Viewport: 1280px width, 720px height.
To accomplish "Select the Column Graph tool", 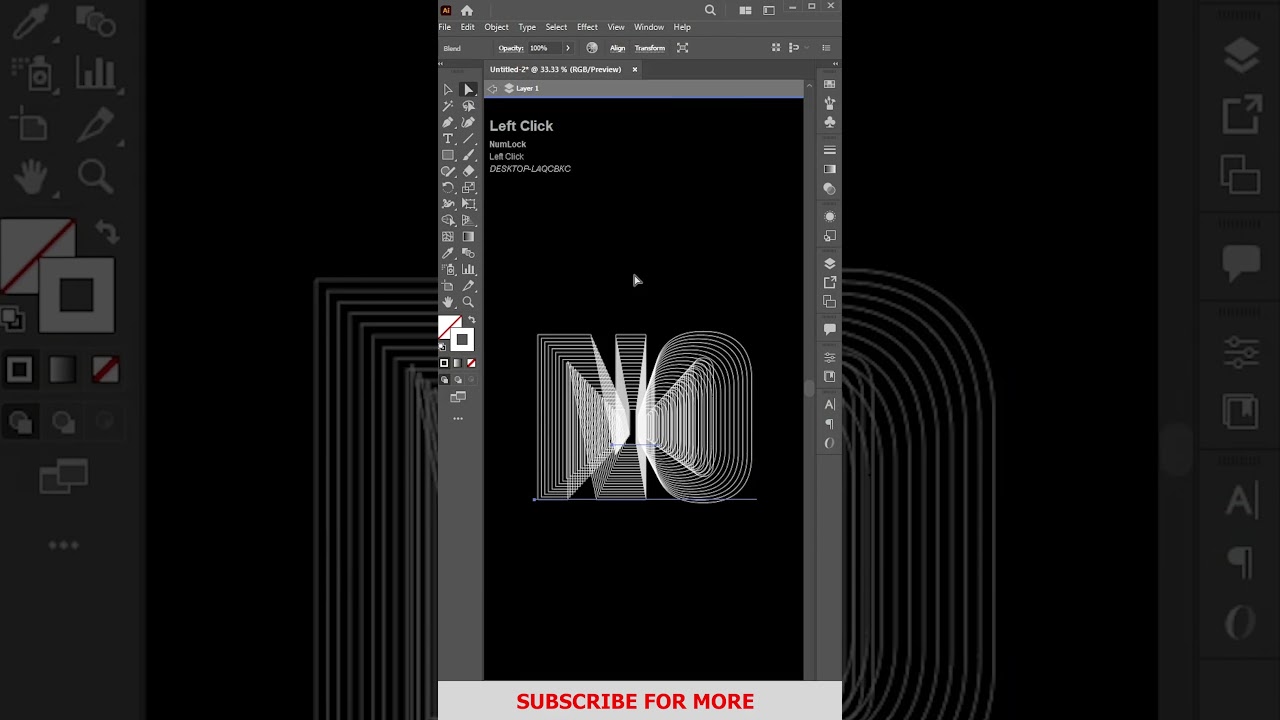I will click(468, 269).
